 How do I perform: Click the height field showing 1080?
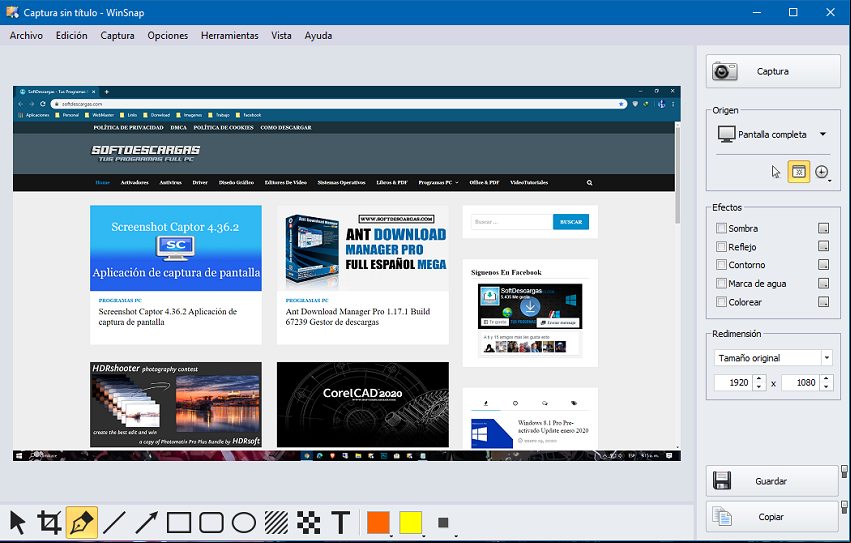click(801, 383)
